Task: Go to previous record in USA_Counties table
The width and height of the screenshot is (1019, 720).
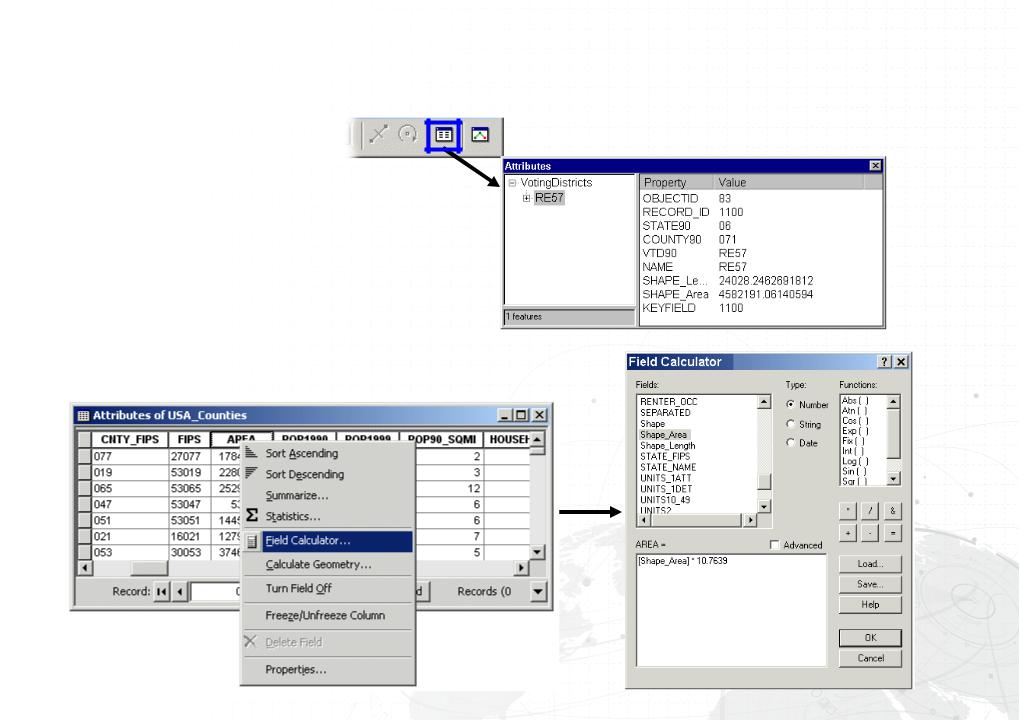Action: 180,591
